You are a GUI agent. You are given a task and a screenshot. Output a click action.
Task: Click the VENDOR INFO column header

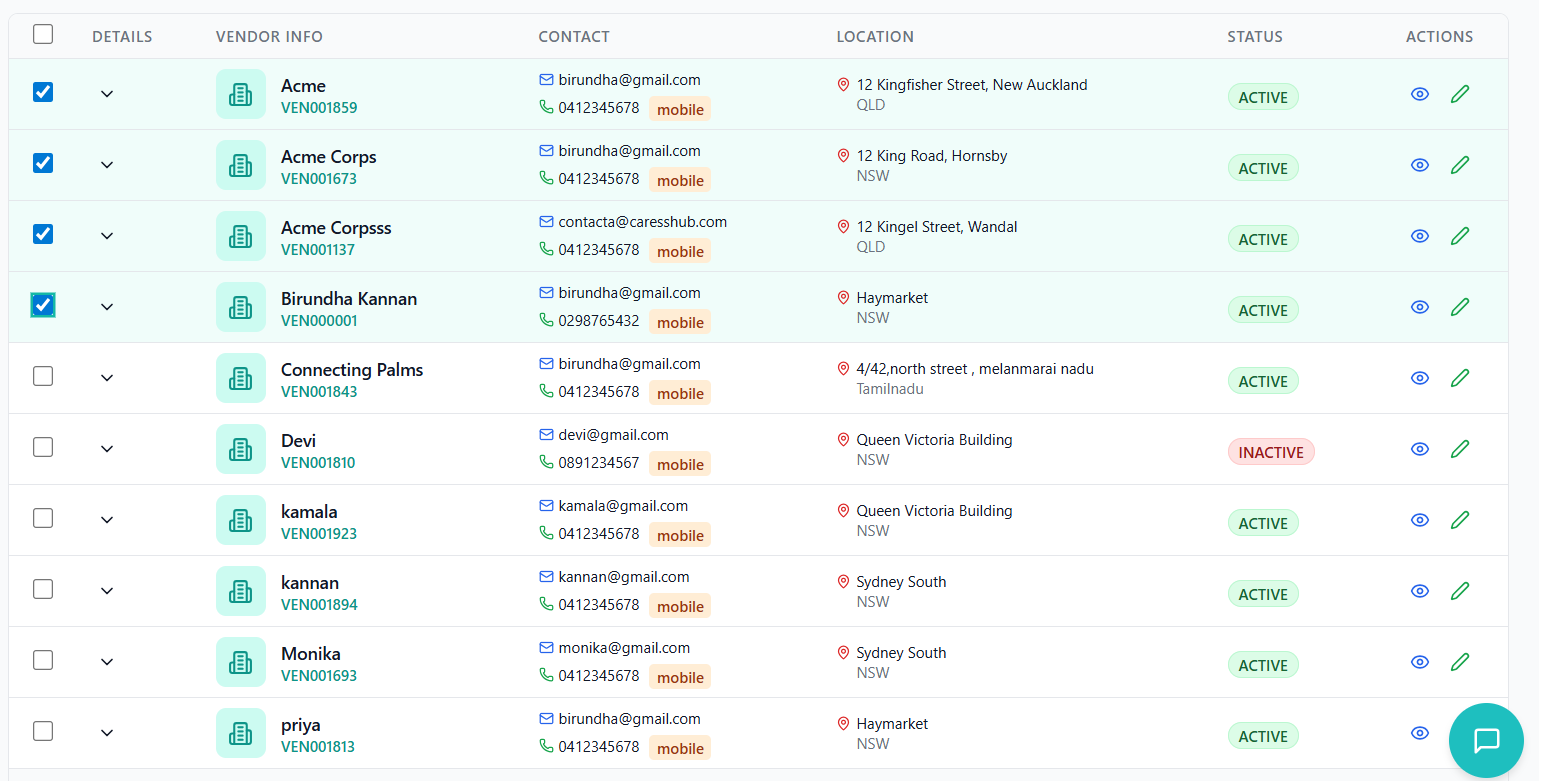pos(269,36)
